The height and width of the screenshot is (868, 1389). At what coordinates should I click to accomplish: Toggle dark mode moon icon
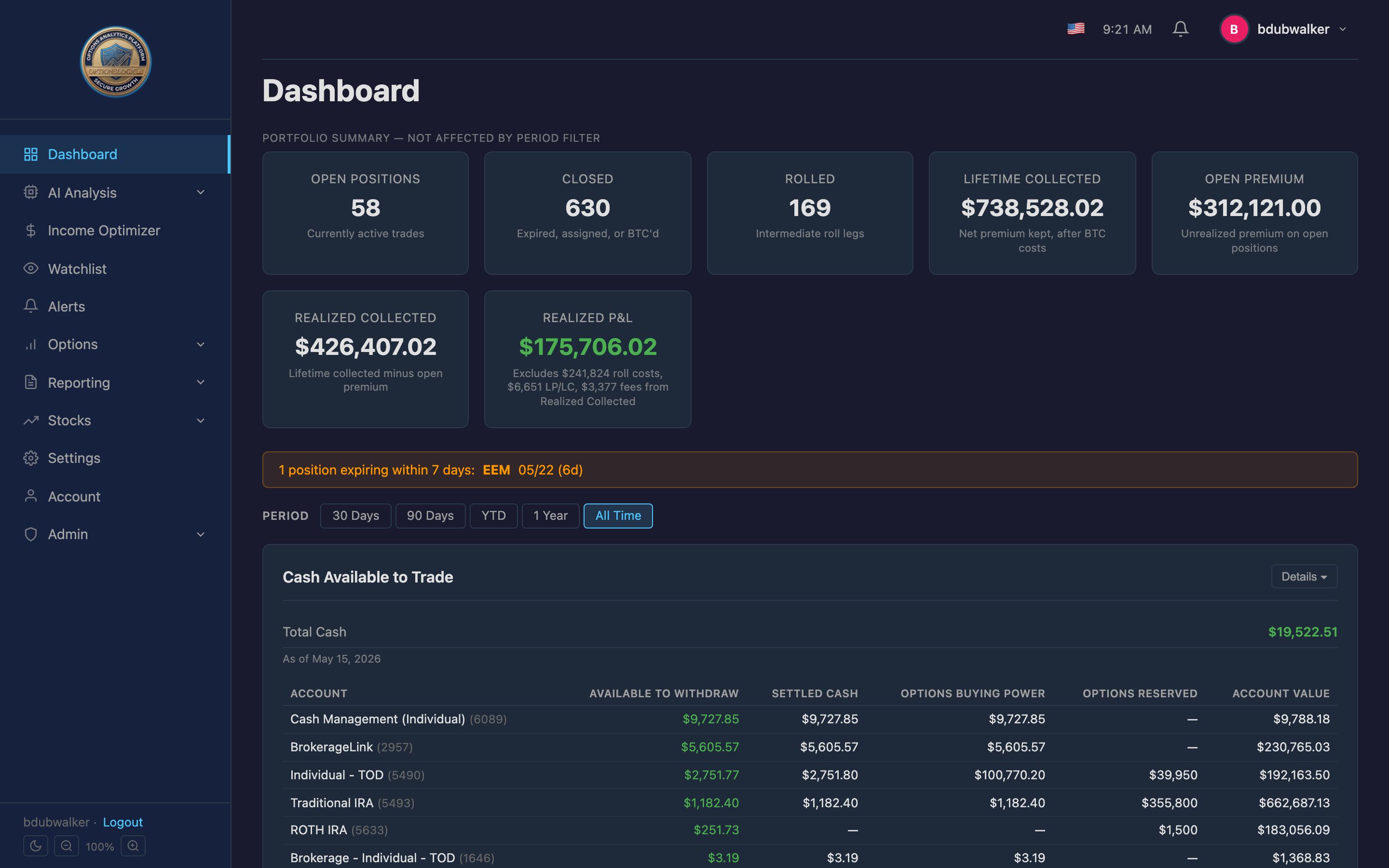point(36,846)
